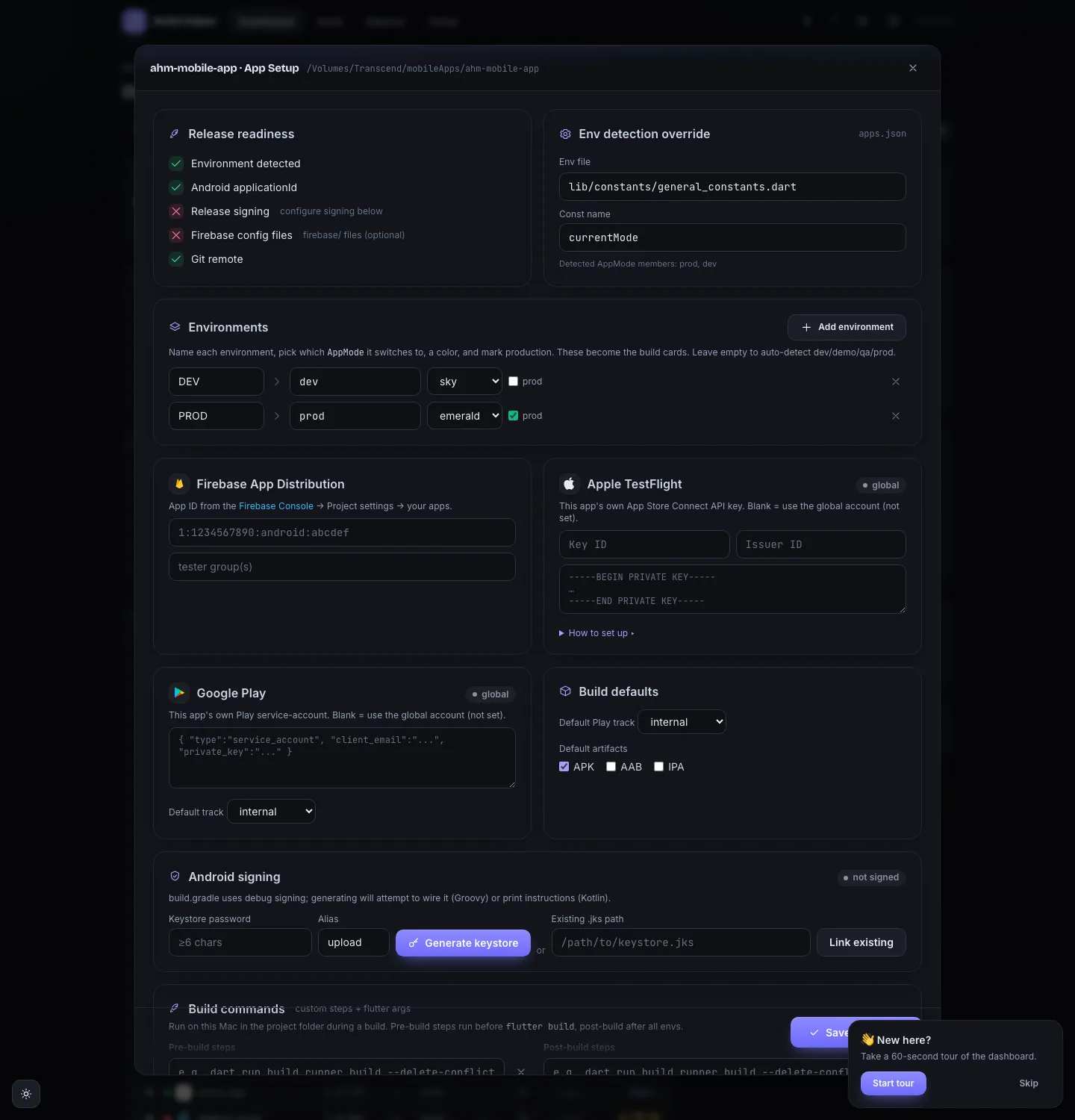
Task: Click Add environment button
Action: click(847, 327)
